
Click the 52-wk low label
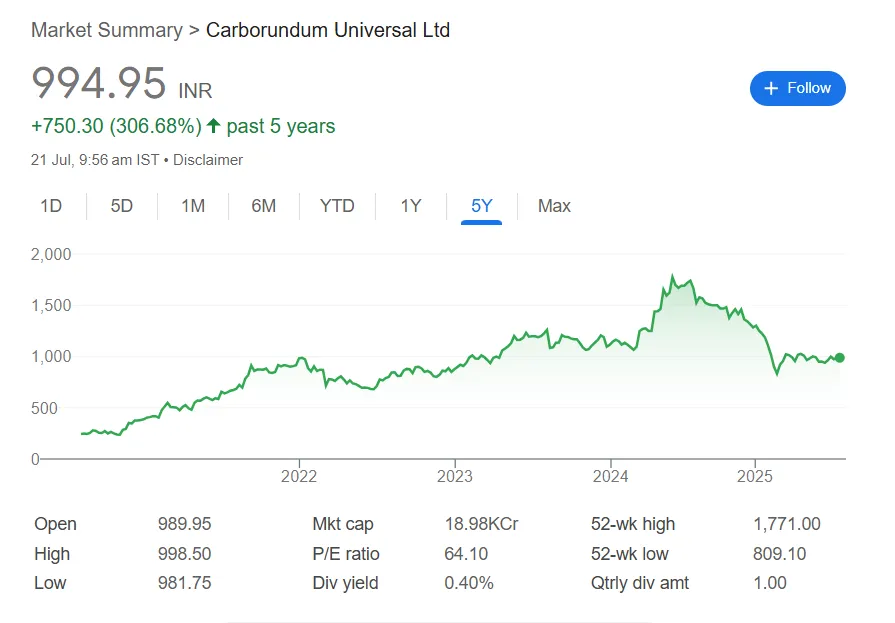point(629,554)
